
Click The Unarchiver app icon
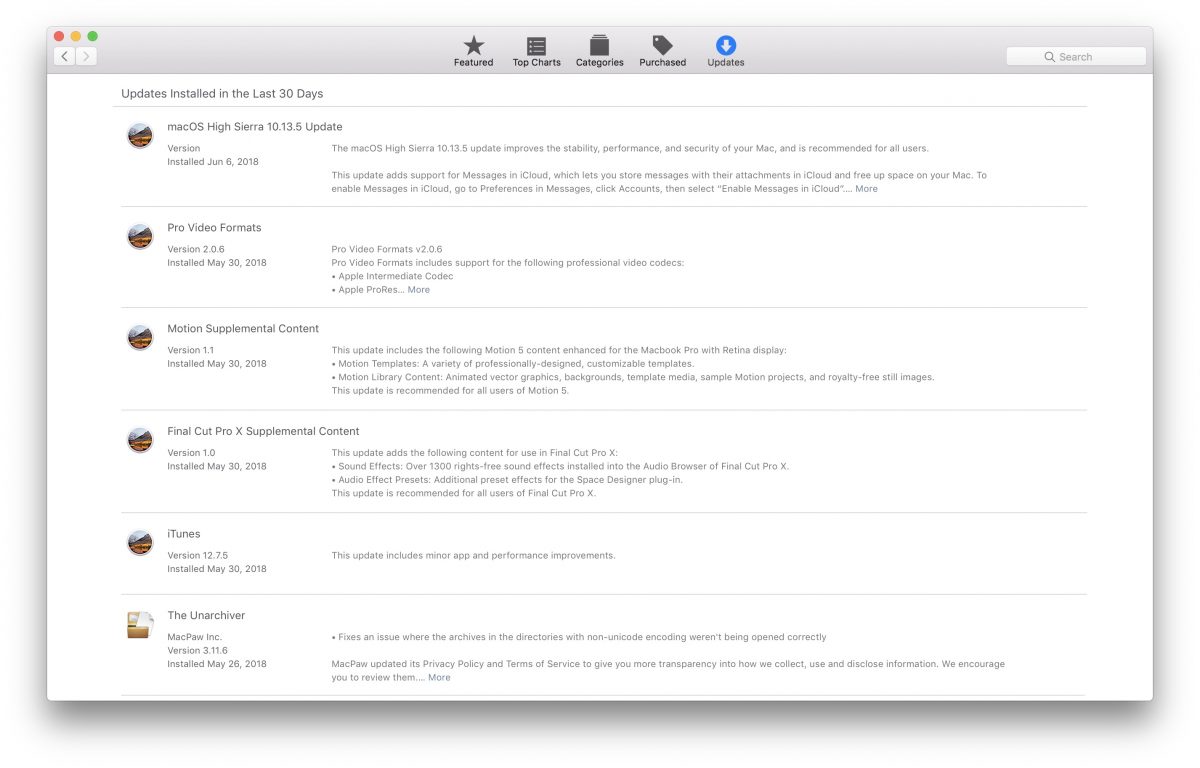(x=140, y=624)
